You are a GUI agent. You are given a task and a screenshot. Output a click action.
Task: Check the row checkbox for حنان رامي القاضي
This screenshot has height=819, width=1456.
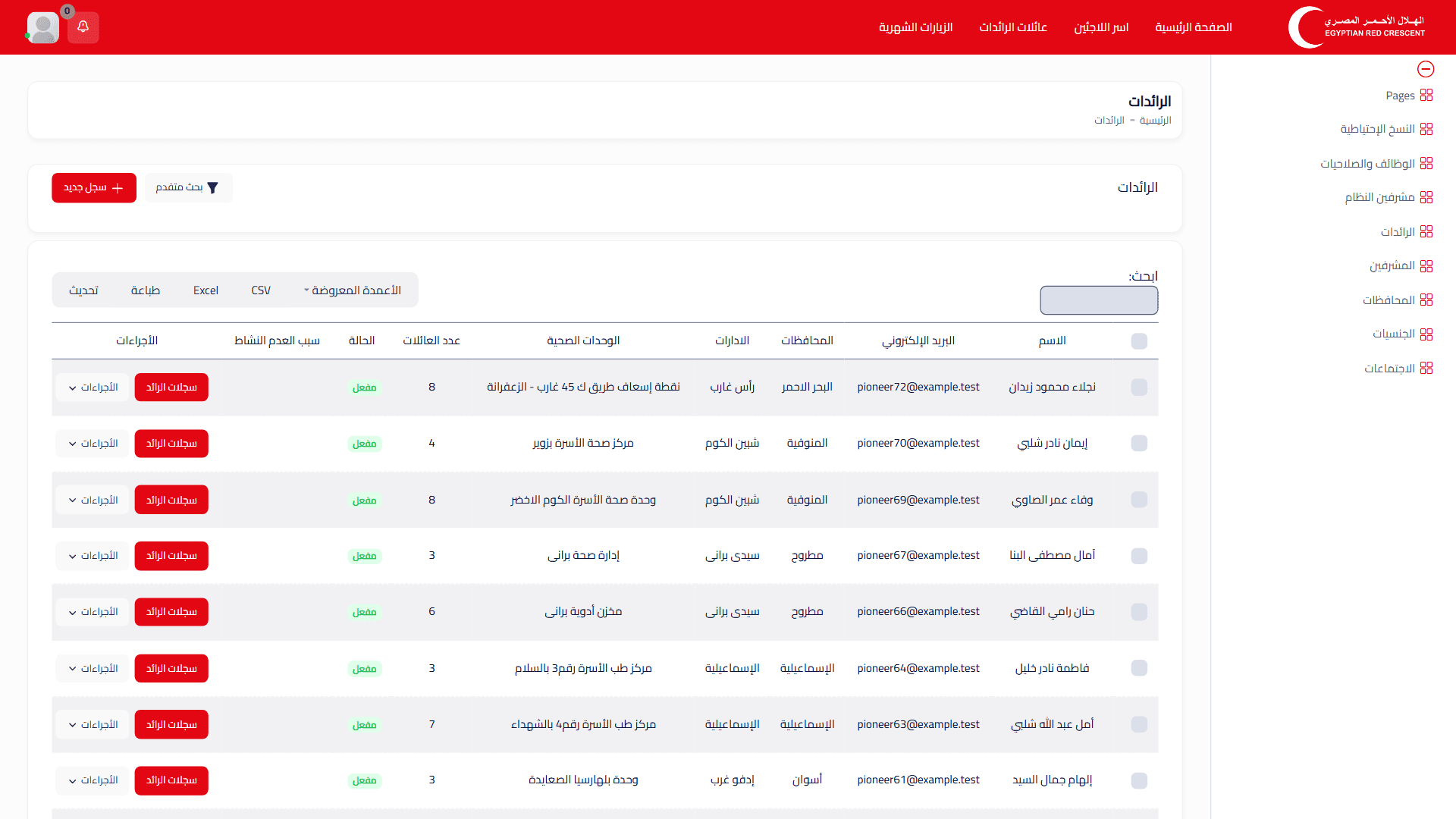(x=1139, y=612)
